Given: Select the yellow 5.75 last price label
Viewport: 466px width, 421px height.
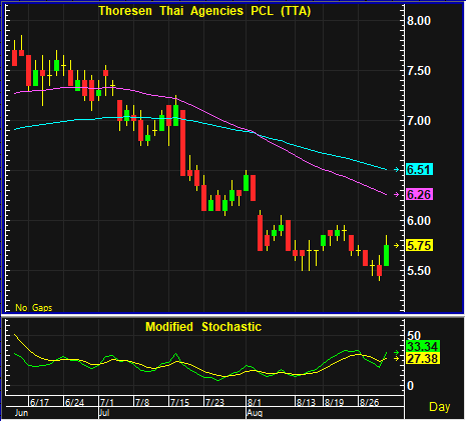Looking at the screenshot, I should click(419, 245).
